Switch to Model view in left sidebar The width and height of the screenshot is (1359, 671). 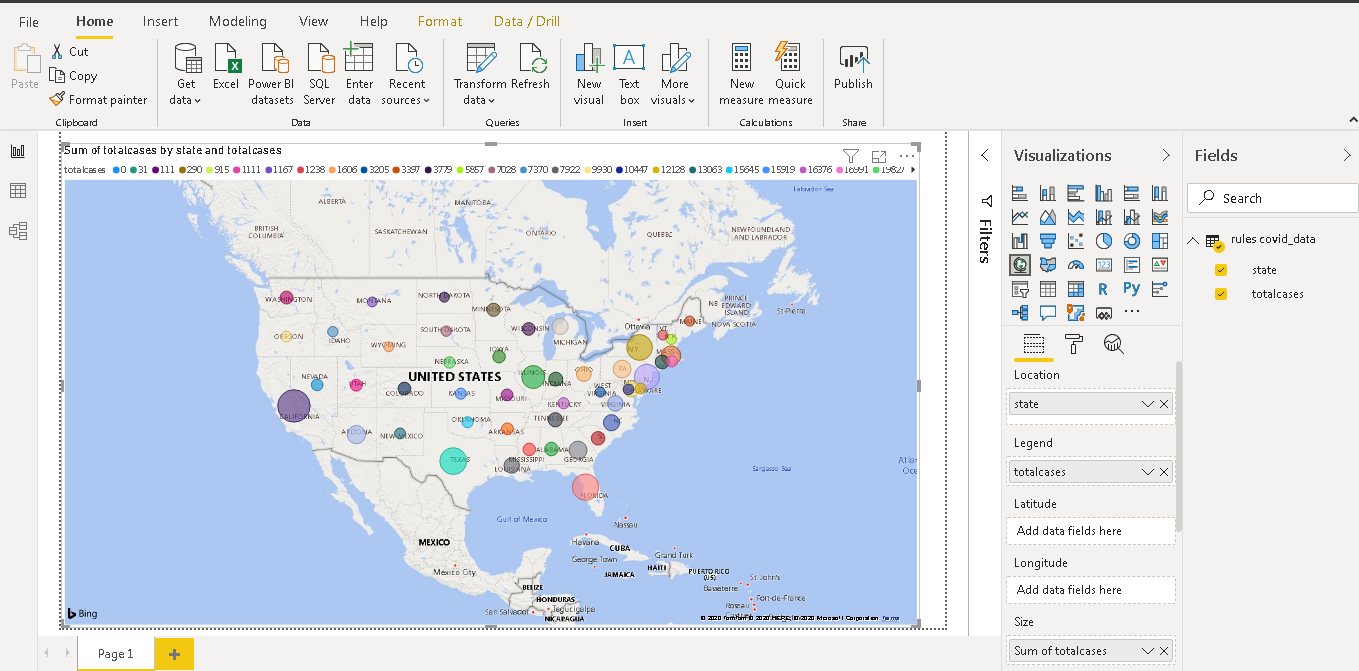pyautogui.click(x=16, y=231)
